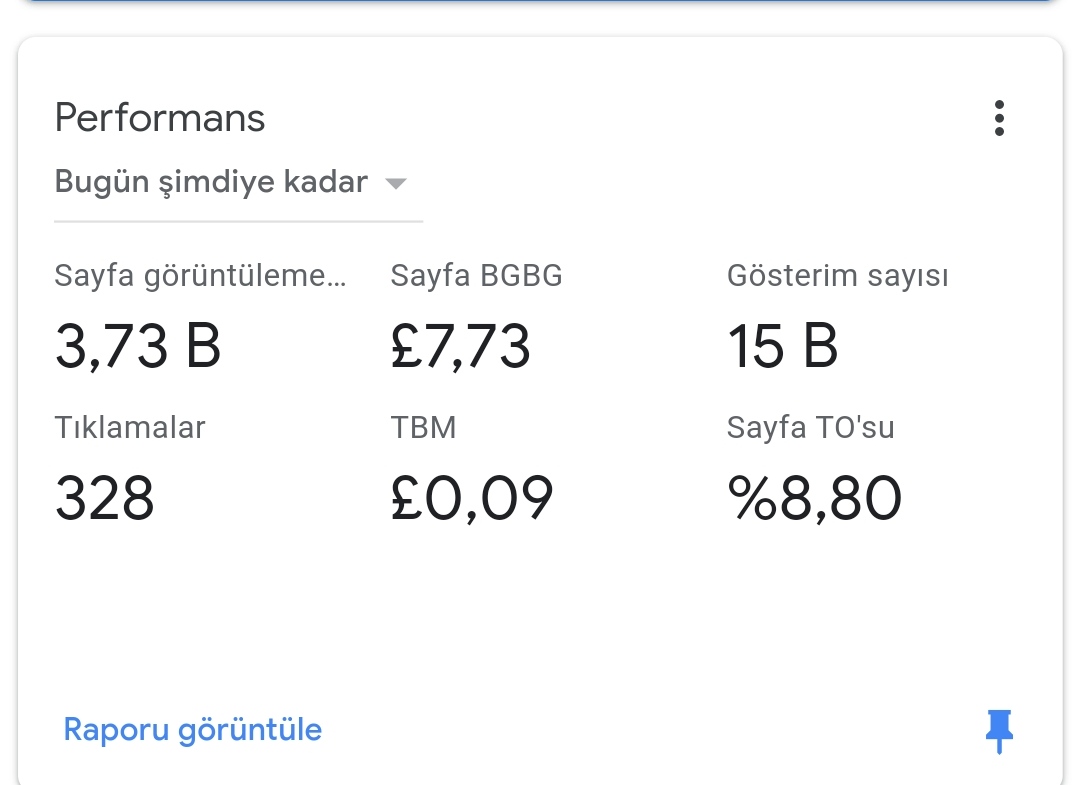Image resolution: width=1080 pixels, height=785 pixels.
Task: Click the dropdown arrow beside date range
Action: [395, 184]
